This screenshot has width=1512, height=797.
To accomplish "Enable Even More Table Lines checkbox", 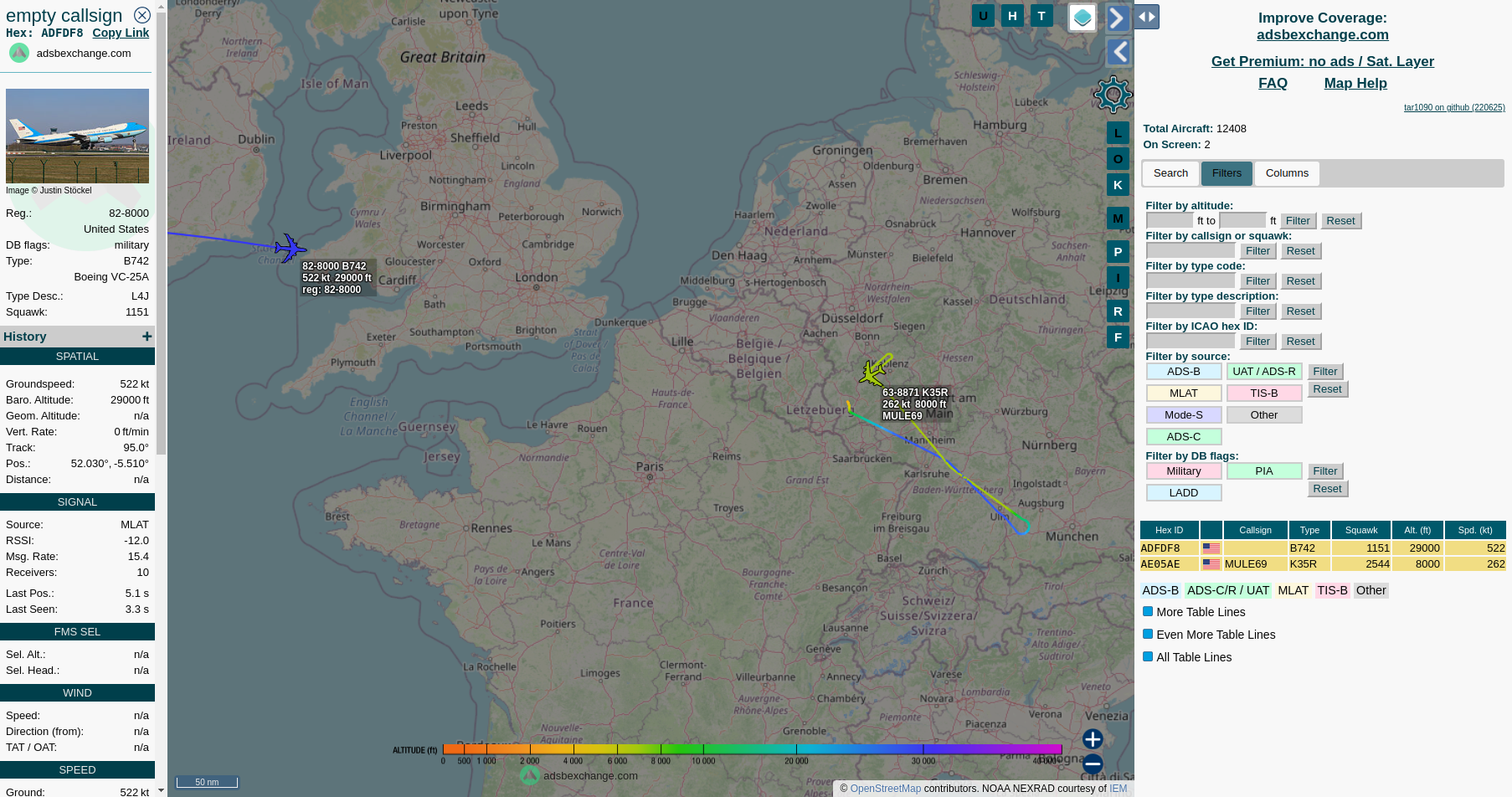I will [1148, 634].
